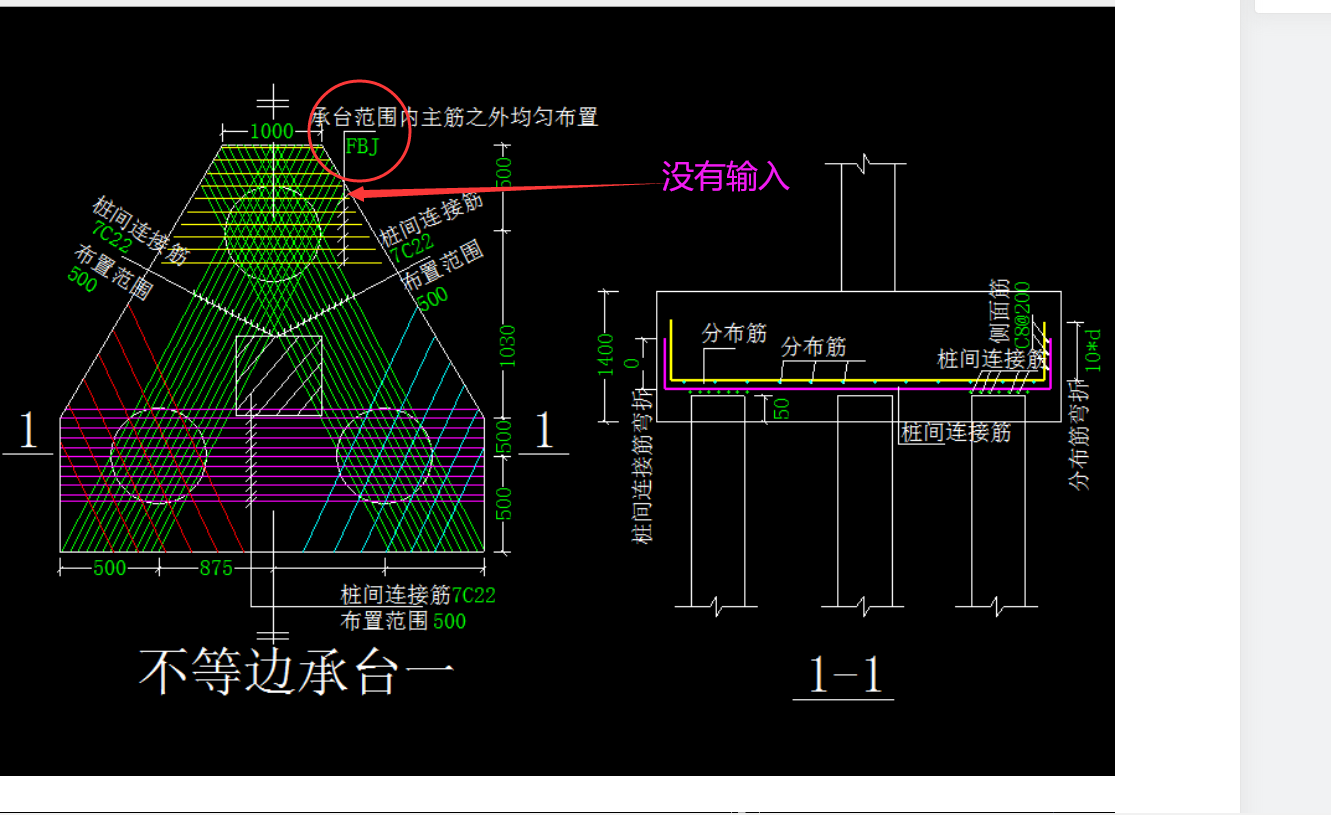Click the 1-1 section title
Screen dimensions: 1331x815
coord(846,676)
